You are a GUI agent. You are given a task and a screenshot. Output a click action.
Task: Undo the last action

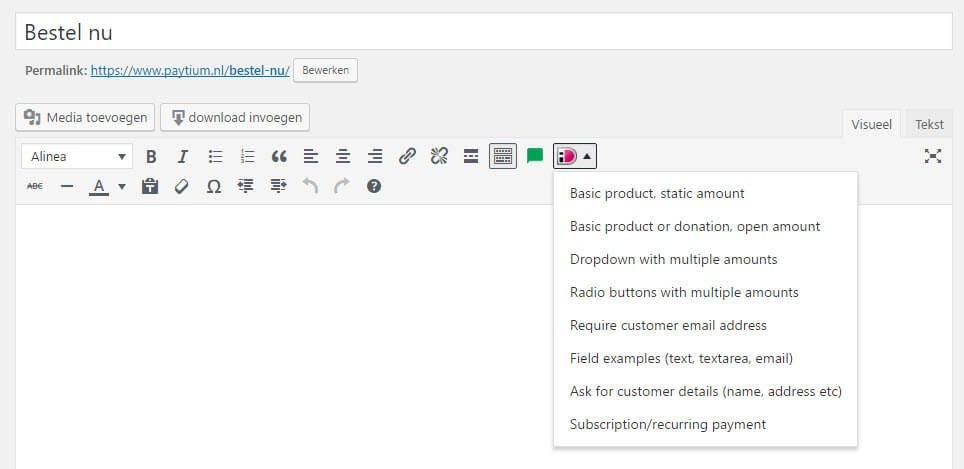[x=310, y=186]
